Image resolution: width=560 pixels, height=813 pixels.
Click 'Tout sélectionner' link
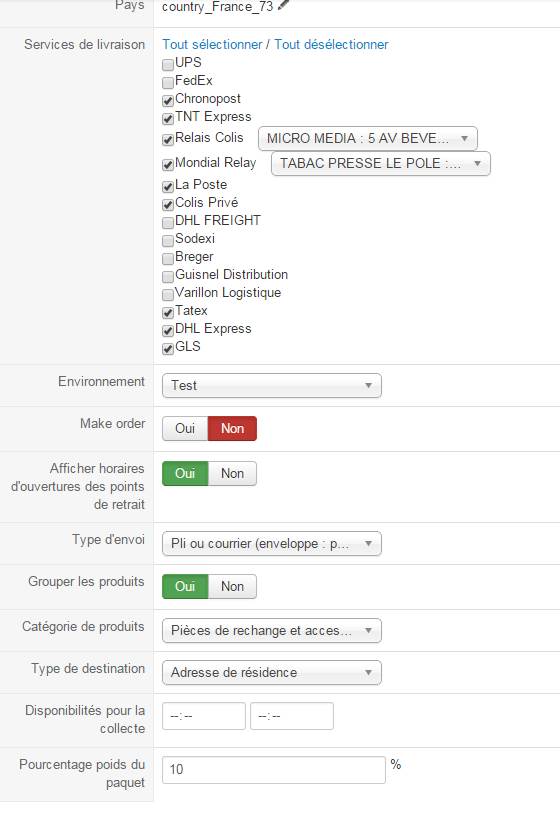point(212,45)
